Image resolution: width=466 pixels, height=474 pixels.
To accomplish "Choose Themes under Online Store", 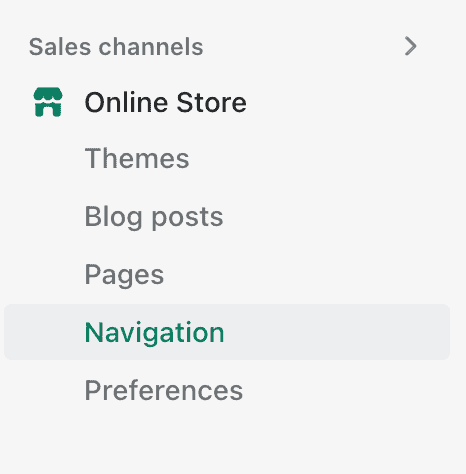I will click(137, 158).
